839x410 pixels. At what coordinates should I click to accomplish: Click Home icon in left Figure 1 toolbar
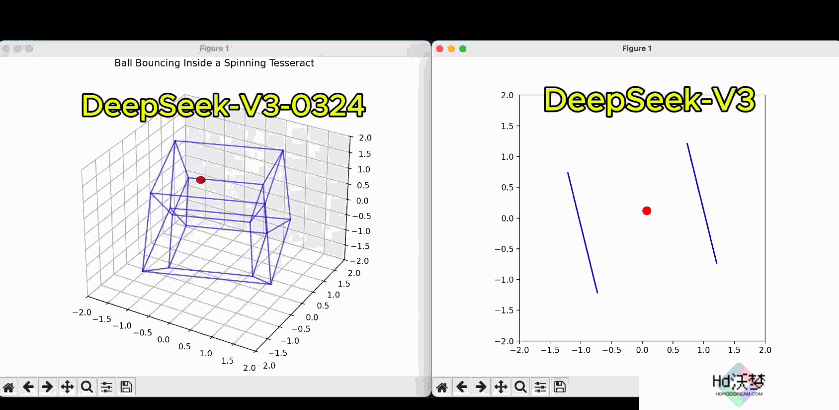(x=9, y=386)
